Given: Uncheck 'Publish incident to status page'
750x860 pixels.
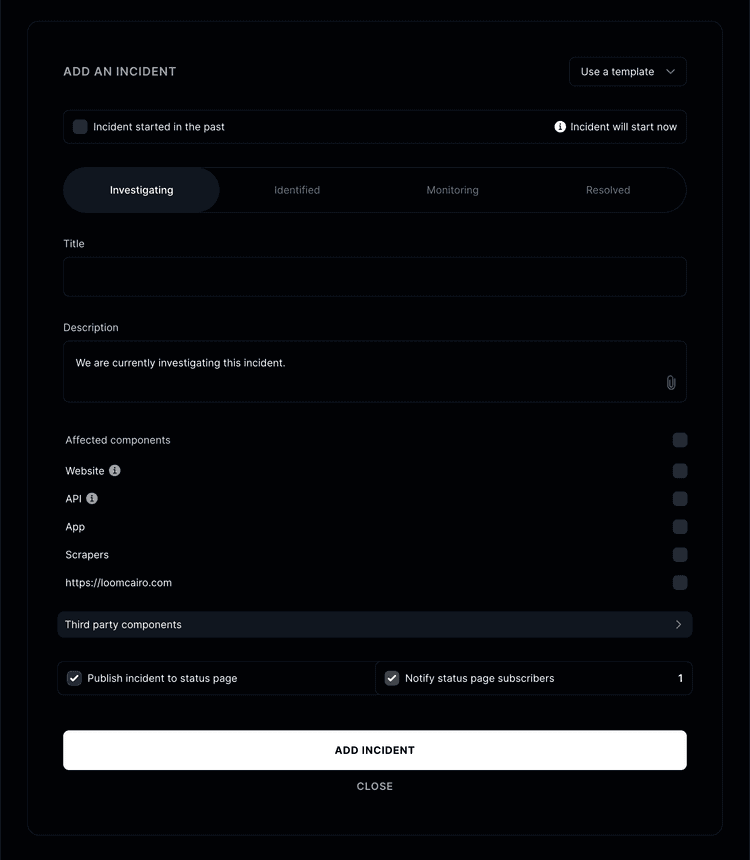Looking at the screenshot, I should click(74, 678).
